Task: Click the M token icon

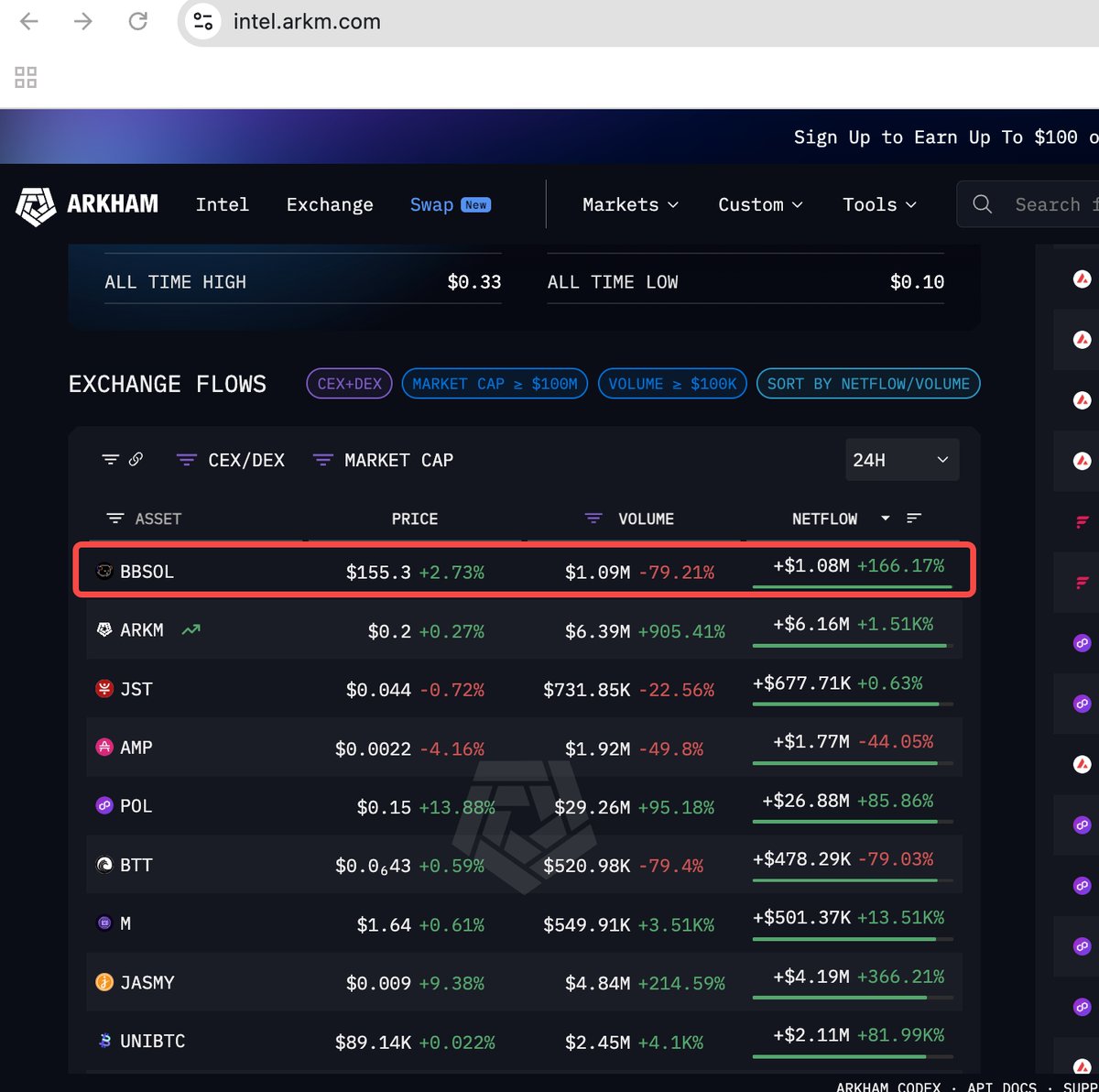Action: pyautogui.click(x=104, y=923)
